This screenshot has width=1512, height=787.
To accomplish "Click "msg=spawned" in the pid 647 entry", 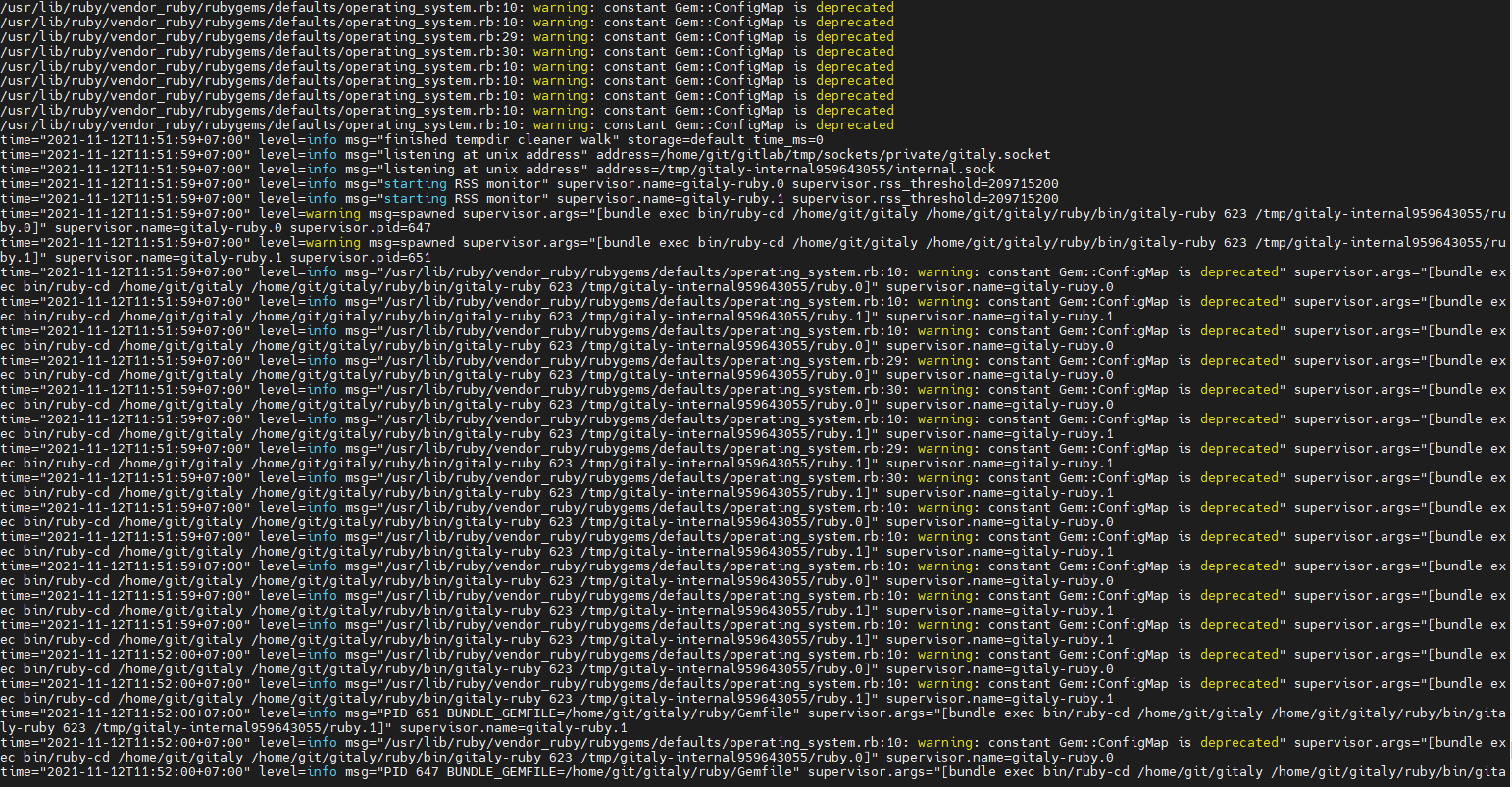I will [412, 214].
